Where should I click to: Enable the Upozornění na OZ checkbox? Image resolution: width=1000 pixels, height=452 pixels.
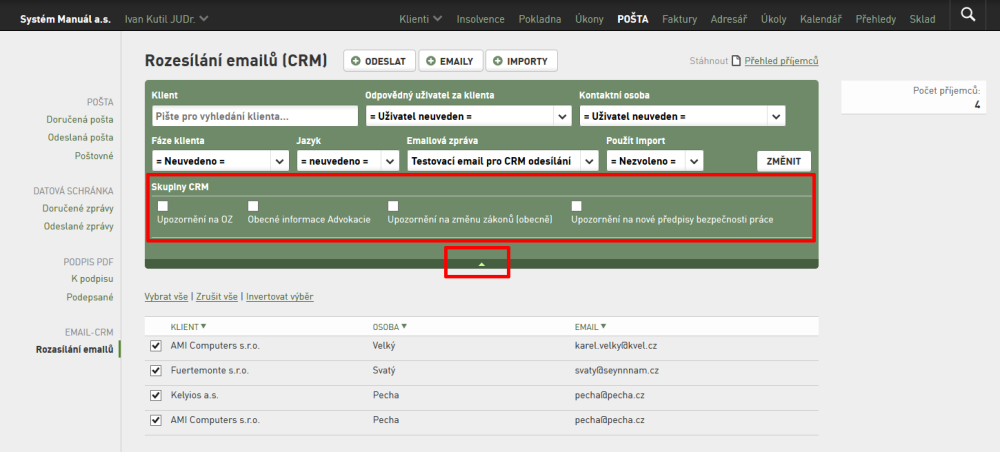point(163,206)
